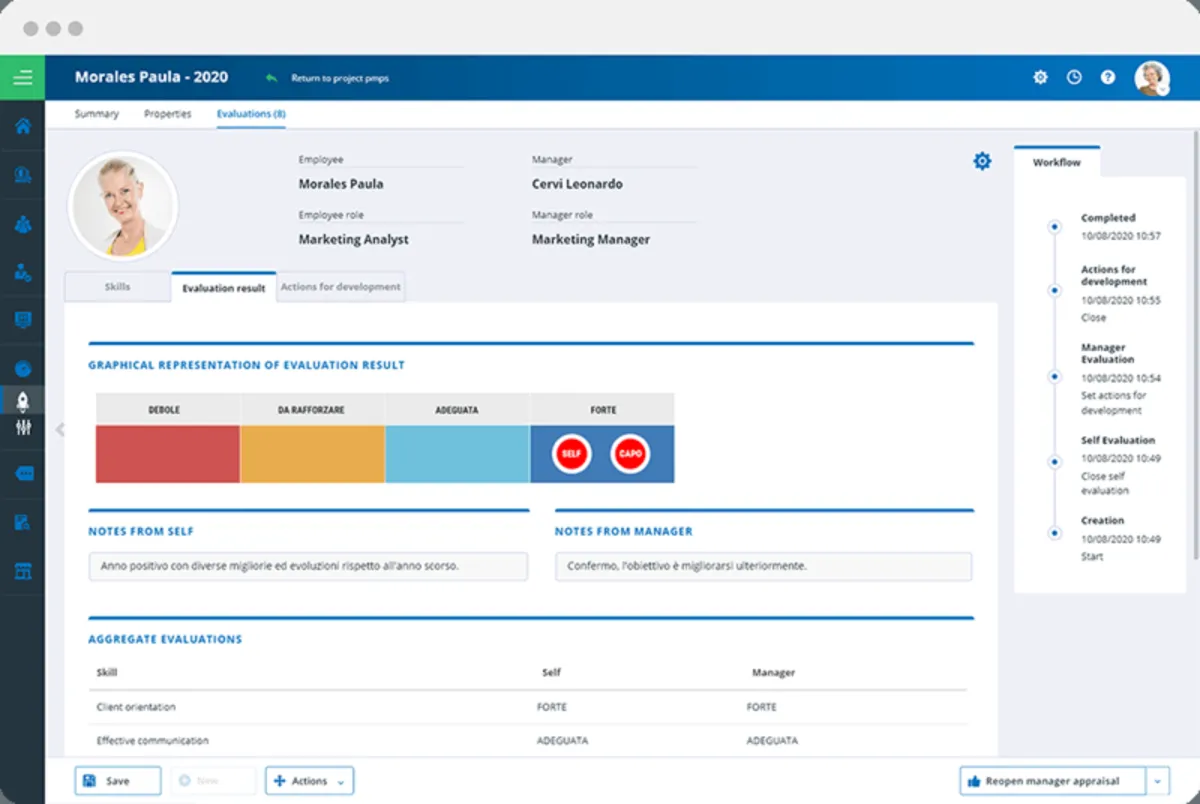The height and width of the screenshot is (804, 1200).
Task: Open help question mark icon
Action: (1108, 77)
